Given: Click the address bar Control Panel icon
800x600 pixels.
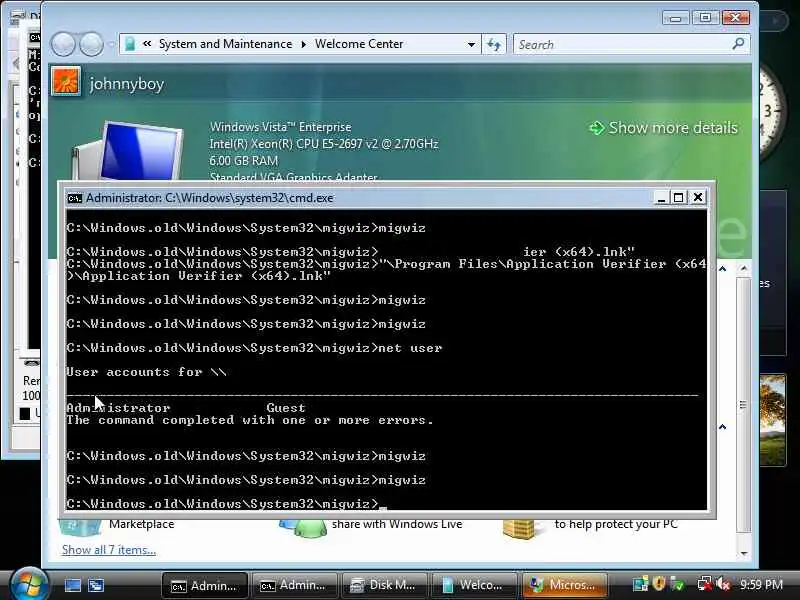Looking at the screenshot, I should [x=130, y=44].
